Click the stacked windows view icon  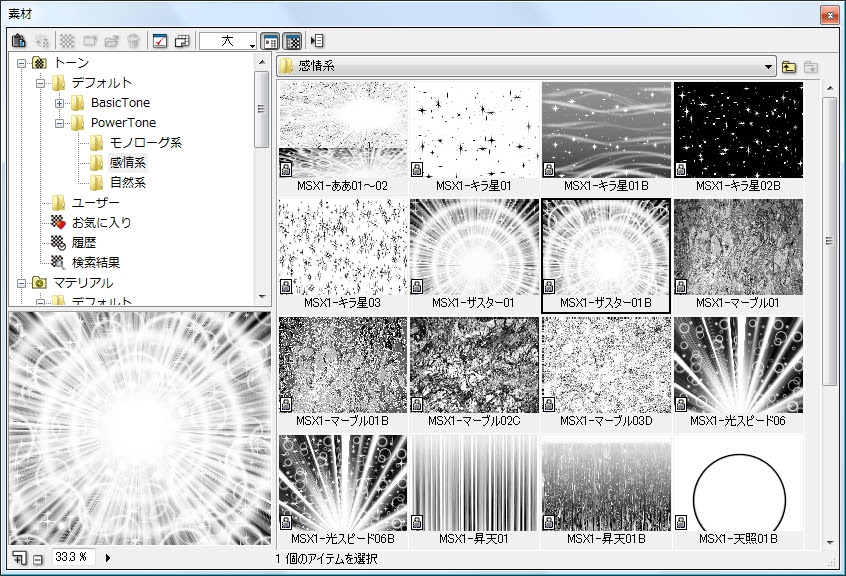pyautogui.click(x=182, y=41)
